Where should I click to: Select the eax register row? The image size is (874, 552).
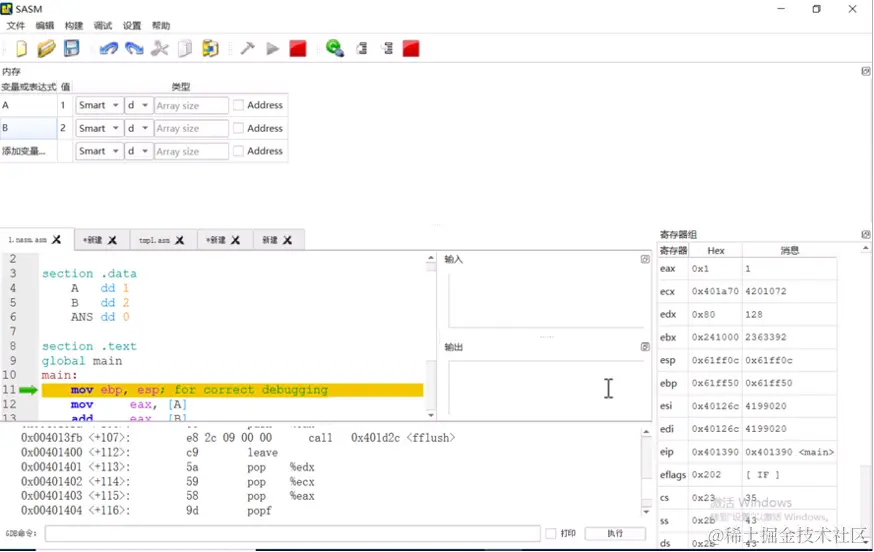click(x=747, y=269)
